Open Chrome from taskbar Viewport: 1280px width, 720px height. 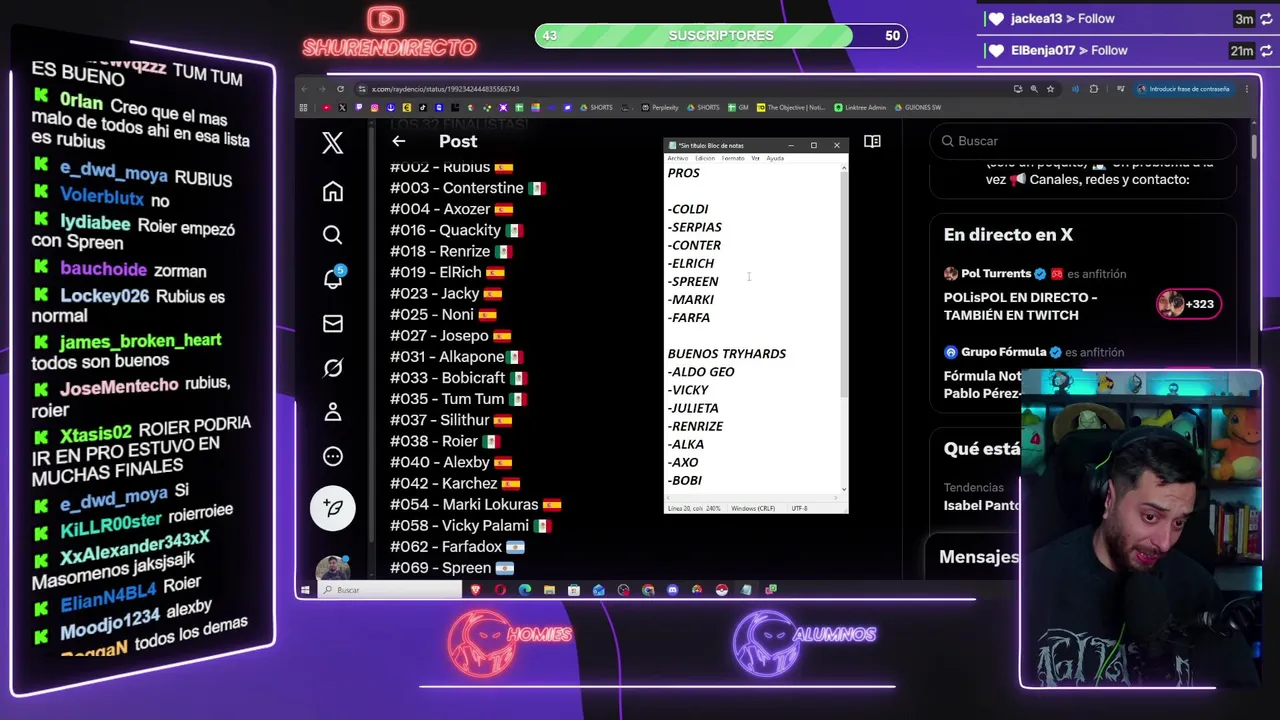coord(648,590)
